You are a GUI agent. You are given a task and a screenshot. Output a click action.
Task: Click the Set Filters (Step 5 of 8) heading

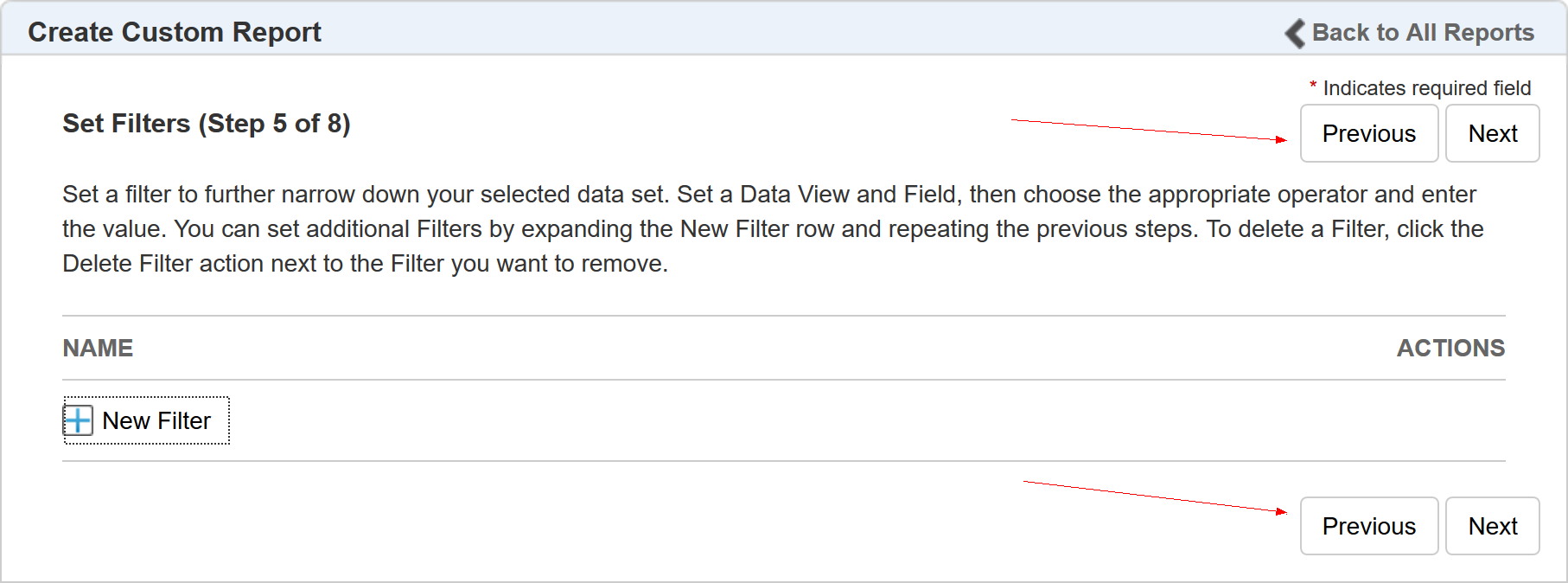(x=207, y=124)
